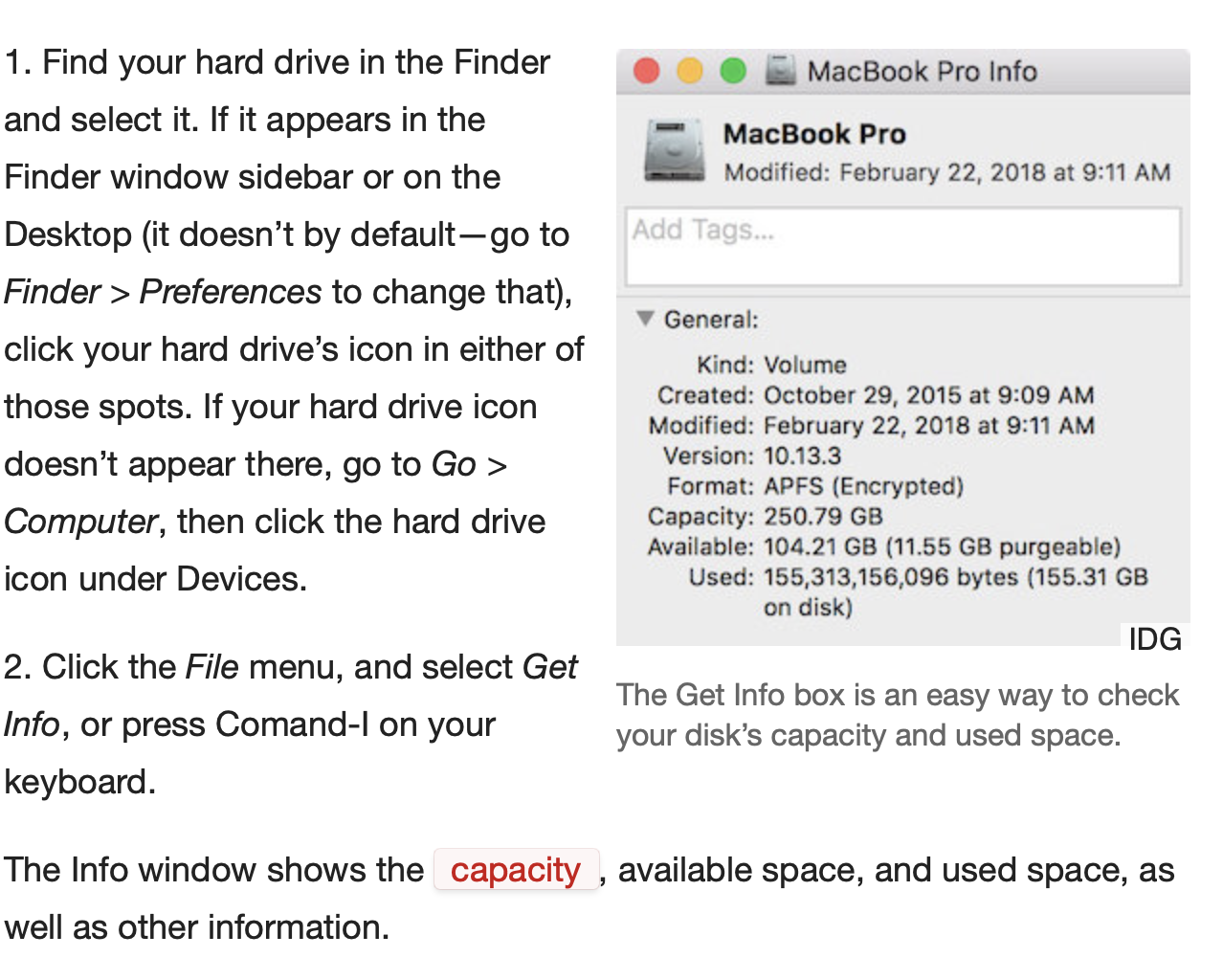Viewport: 1223px width, 980px height.
Task: Click the image caption about Get Info box
Action: [898, 715]
